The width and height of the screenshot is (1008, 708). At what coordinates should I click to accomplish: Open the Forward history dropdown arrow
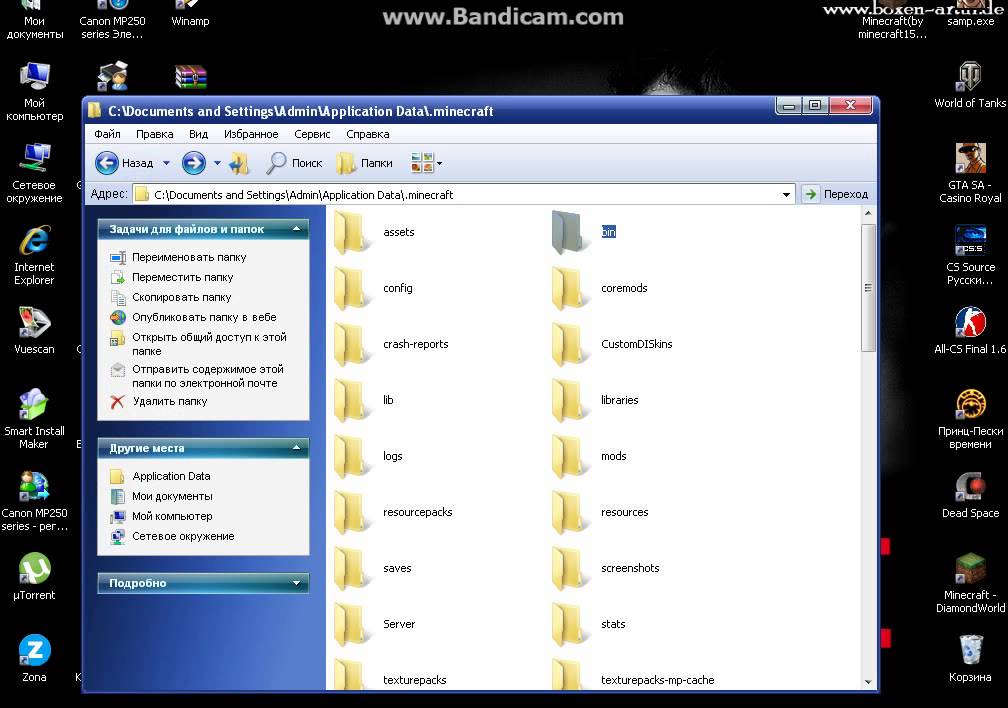pos(217,163)
